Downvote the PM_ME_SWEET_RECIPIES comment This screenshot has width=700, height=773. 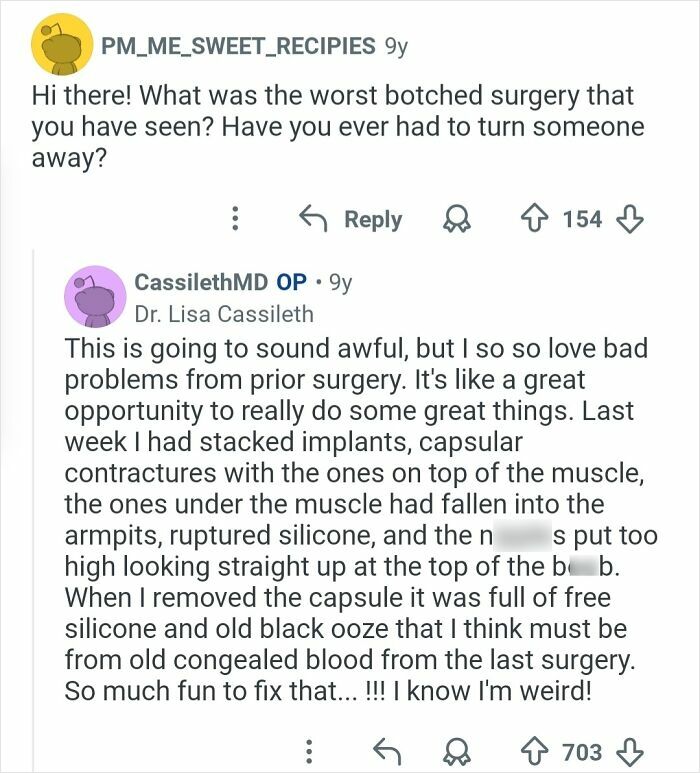coord(632,218)
